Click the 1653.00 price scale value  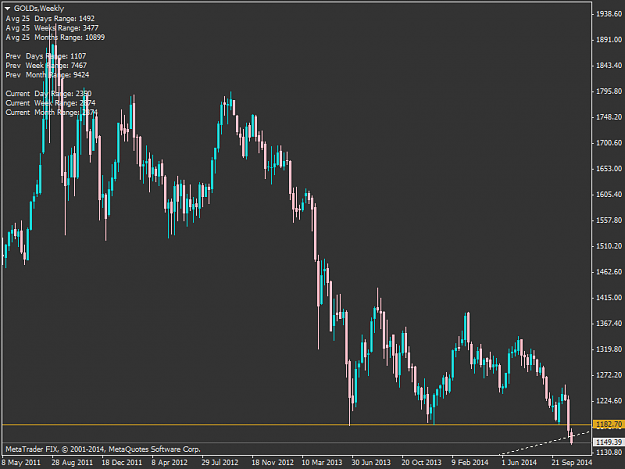pos(609,169)
